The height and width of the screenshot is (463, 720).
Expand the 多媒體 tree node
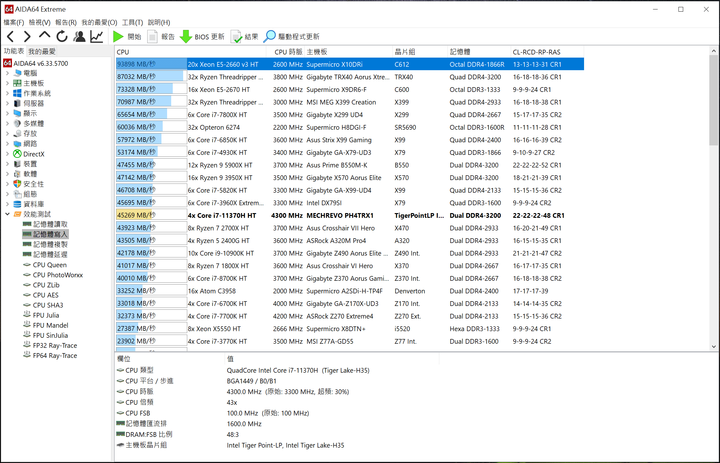tap(7, 124)
